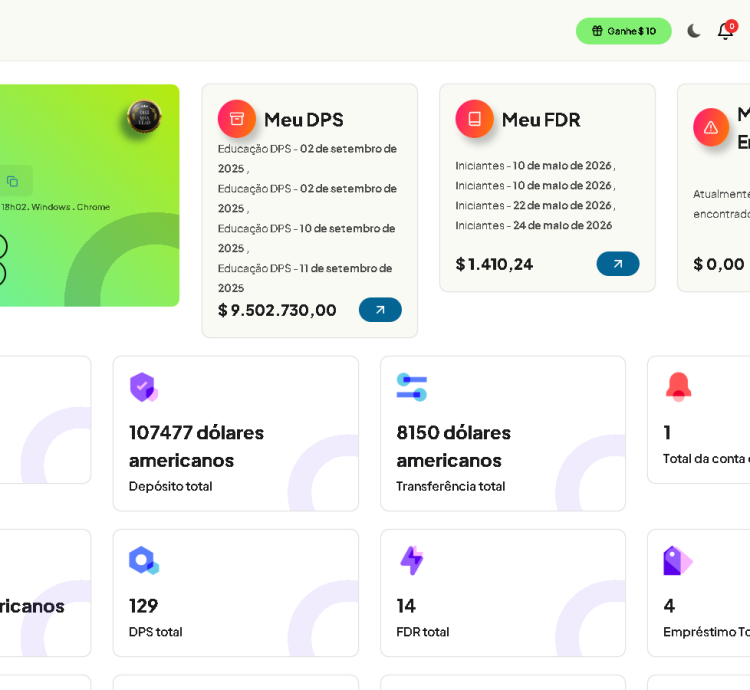
Task: Open the notifications bell icon
Action: 726,31
